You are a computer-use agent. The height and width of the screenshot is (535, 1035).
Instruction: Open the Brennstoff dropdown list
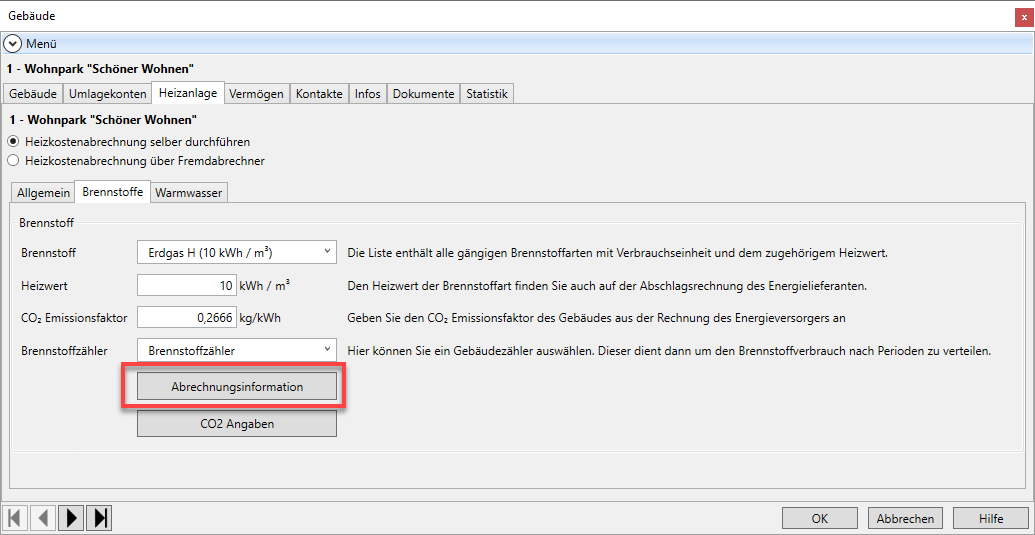click(x=327, y=252)
